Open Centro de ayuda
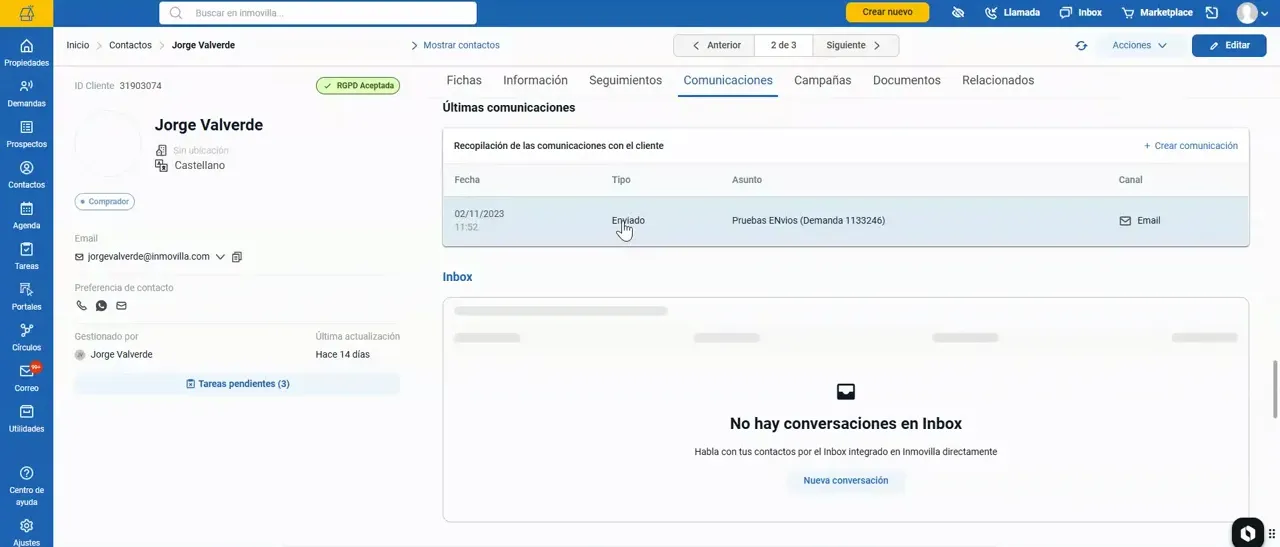Viewport: 1280px width, 547px height. click(26, 485)
